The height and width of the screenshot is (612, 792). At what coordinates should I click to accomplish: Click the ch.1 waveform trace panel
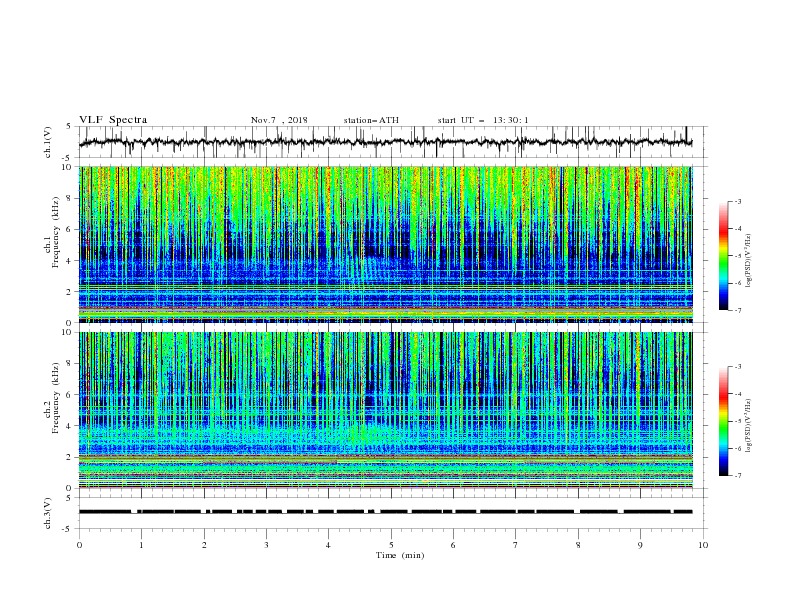coord(393,142)
